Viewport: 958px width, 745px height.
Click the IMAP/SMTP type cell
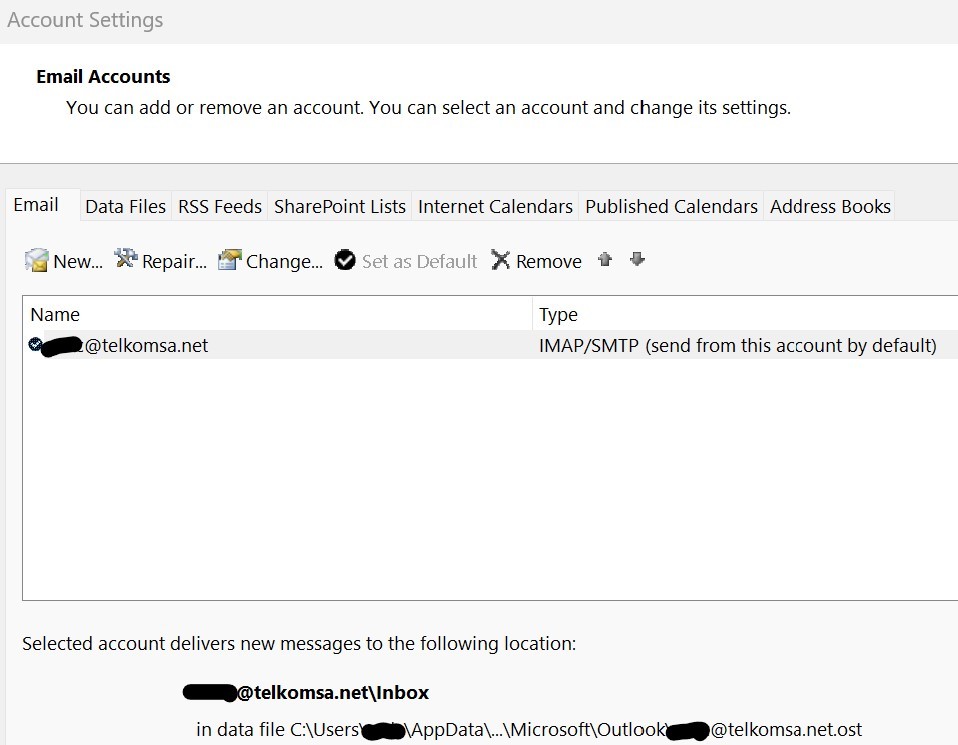(737, 345)
